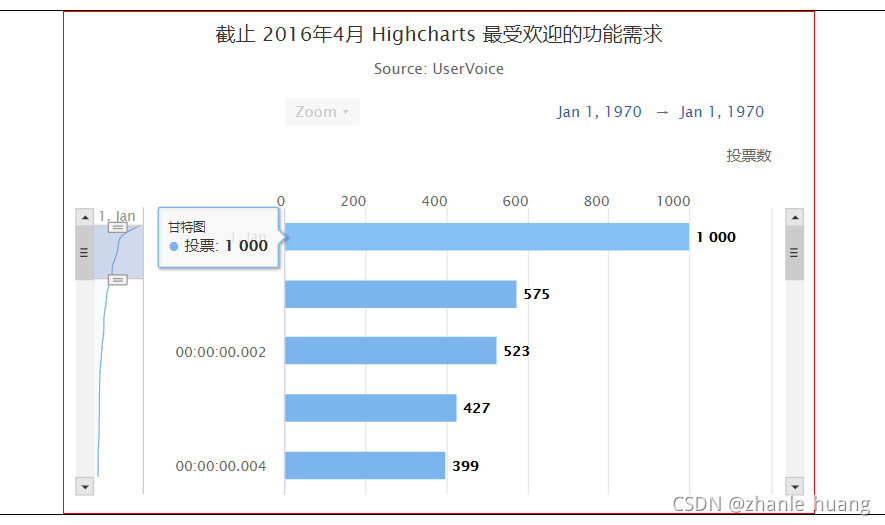Click the bar with value 427

pos(371,408)
